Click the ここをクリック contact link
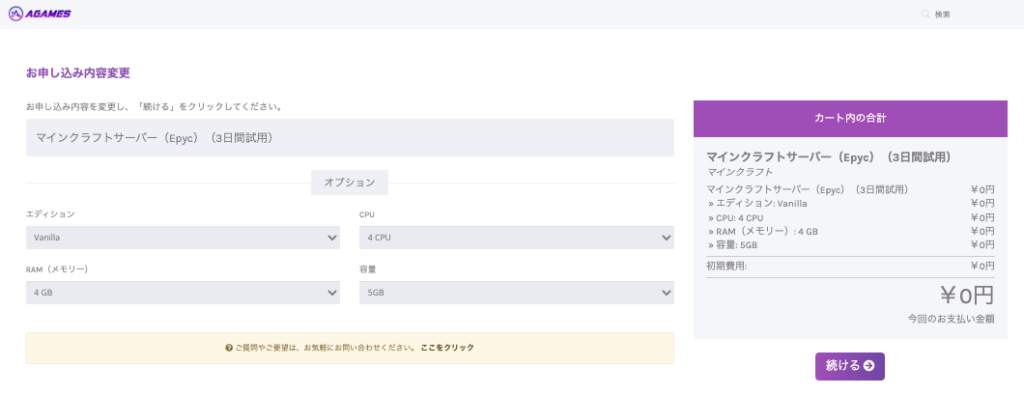Screen dimensions: 1024x395 447,348
